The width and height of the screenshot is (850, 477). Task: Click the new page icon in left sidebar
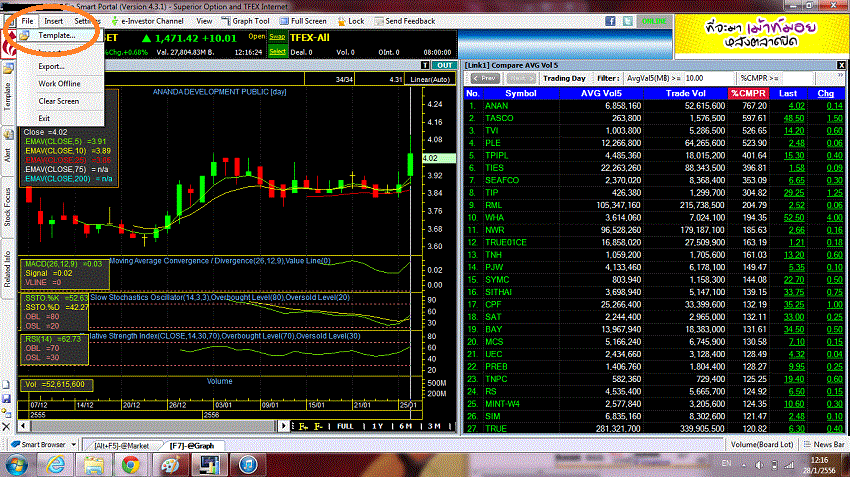click(6, 385)
